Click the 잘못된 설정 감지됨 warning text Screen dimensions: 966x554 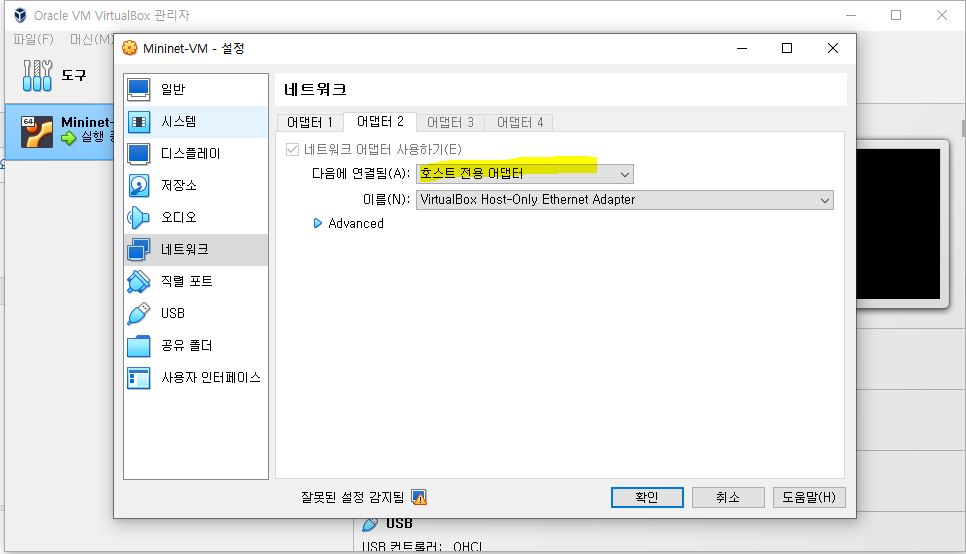pyautogui.click(x=352, y=497)
